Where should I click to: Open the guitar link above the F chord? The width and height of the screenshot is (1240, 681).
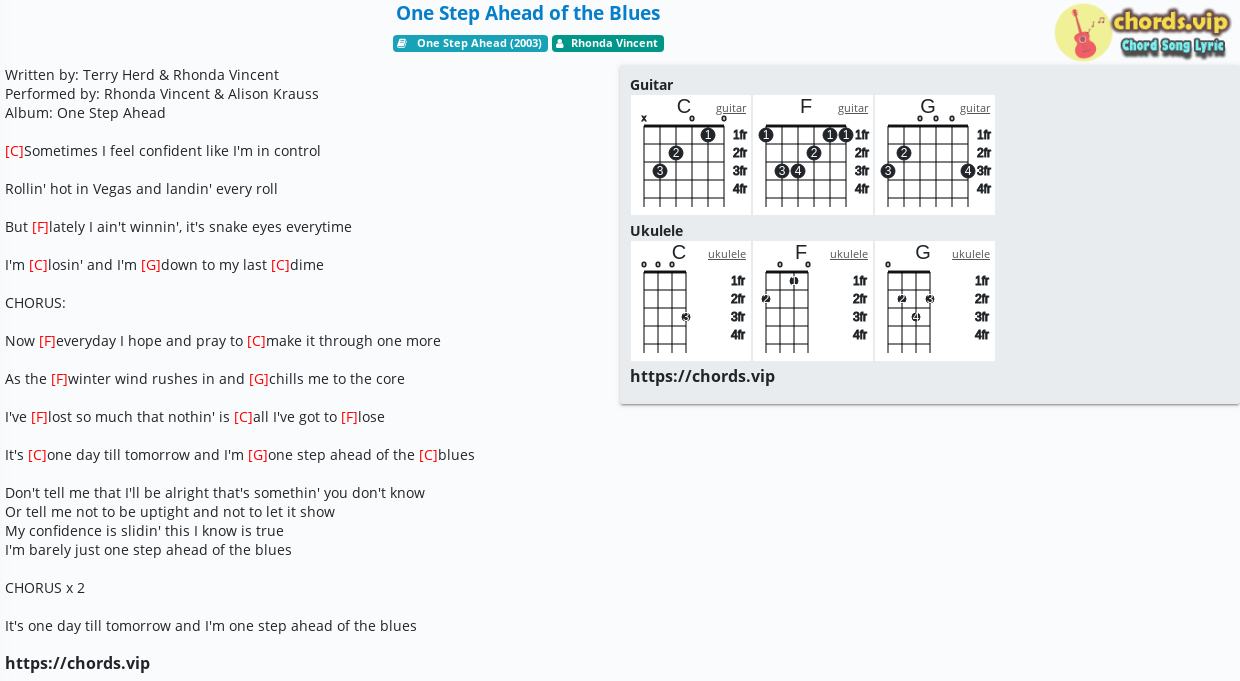point(853,108)
